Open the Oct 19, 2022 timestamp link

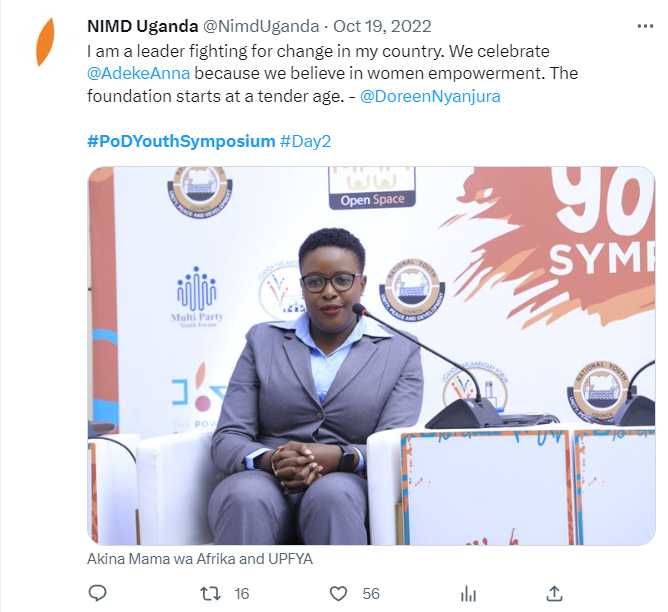(x=382, y=26)
